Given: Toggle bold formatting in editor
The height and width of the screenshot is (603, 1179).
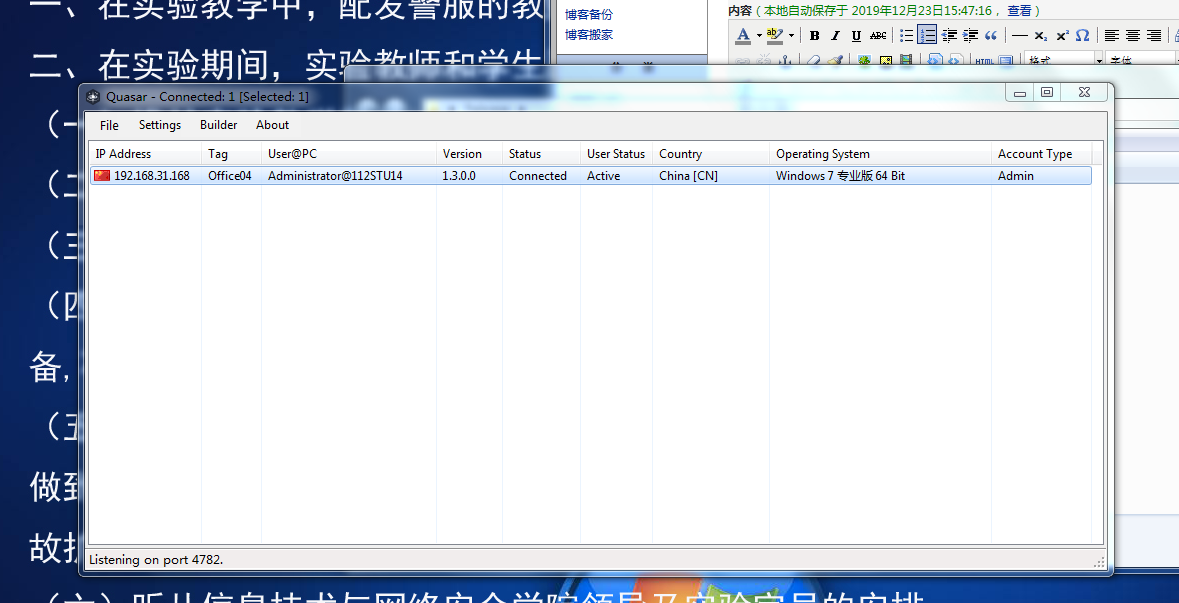Looking at the screenshot, I should click(814, 35).
